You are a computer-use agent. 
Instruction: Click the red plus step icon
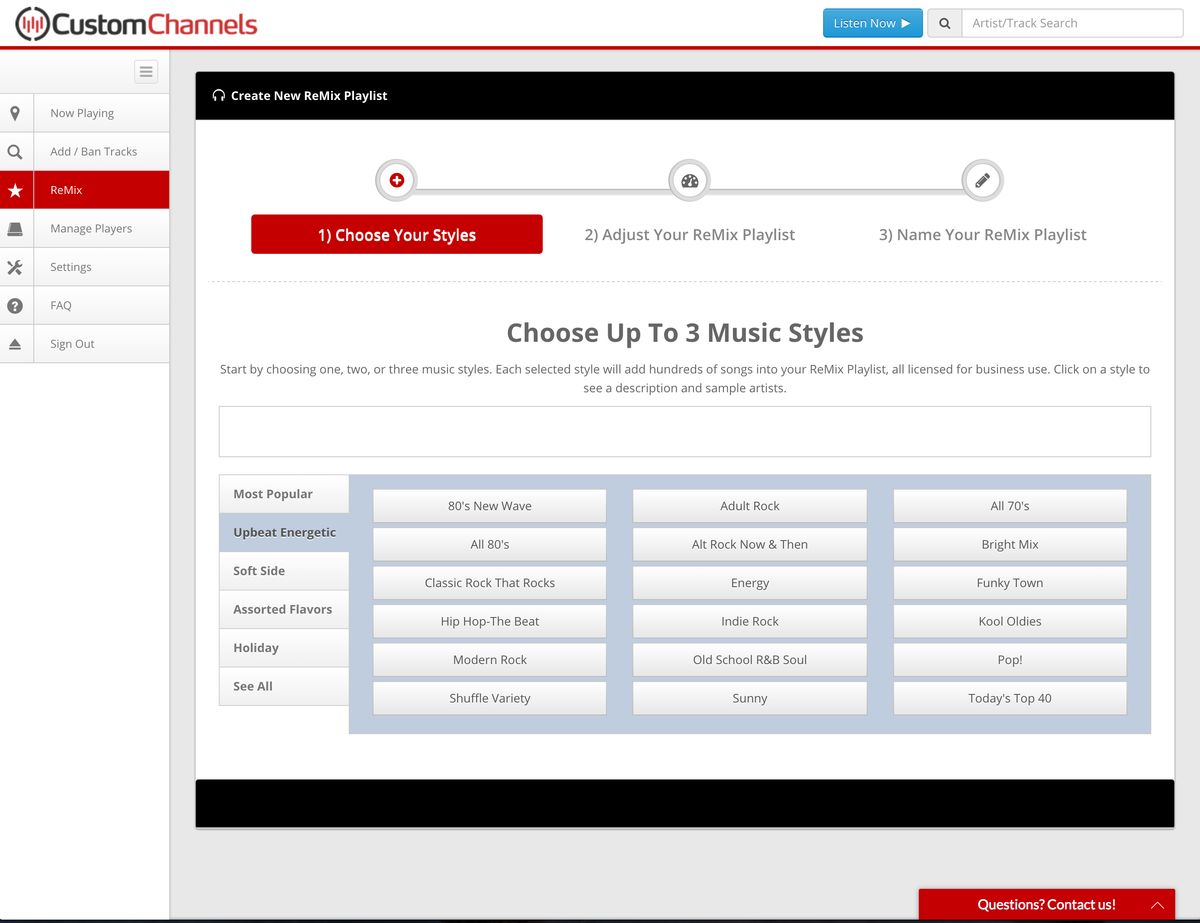point(396,180)
